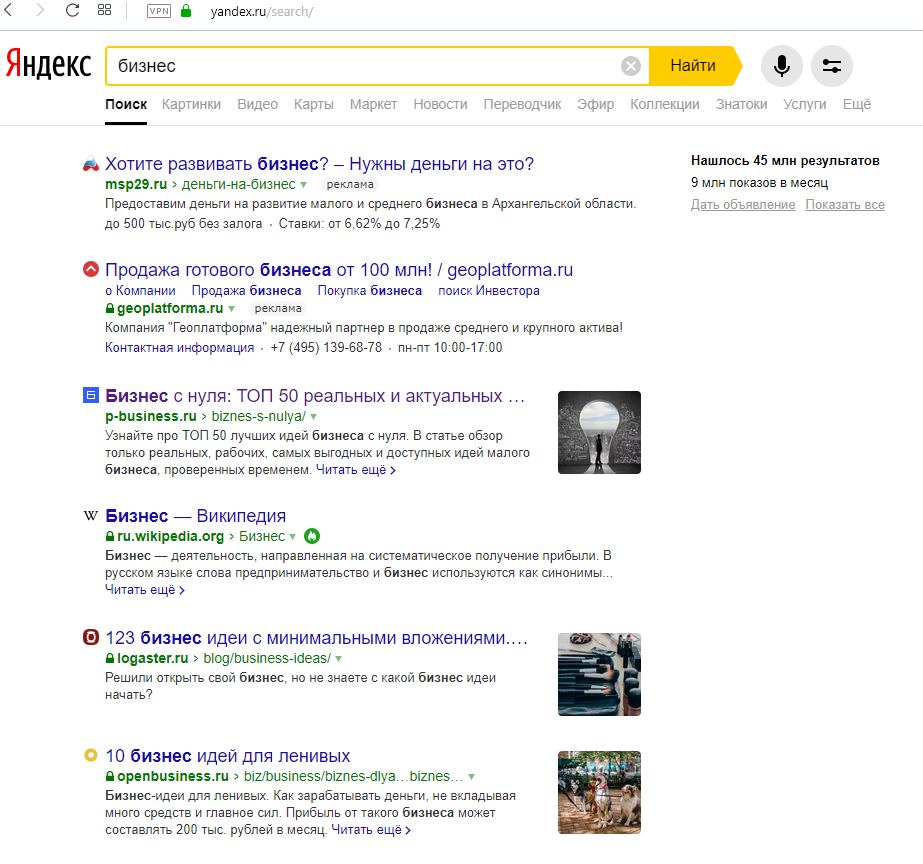923x864 pixels.
Task: Click the logaster.ru dark red favicon
Action: tap(91, 637)
